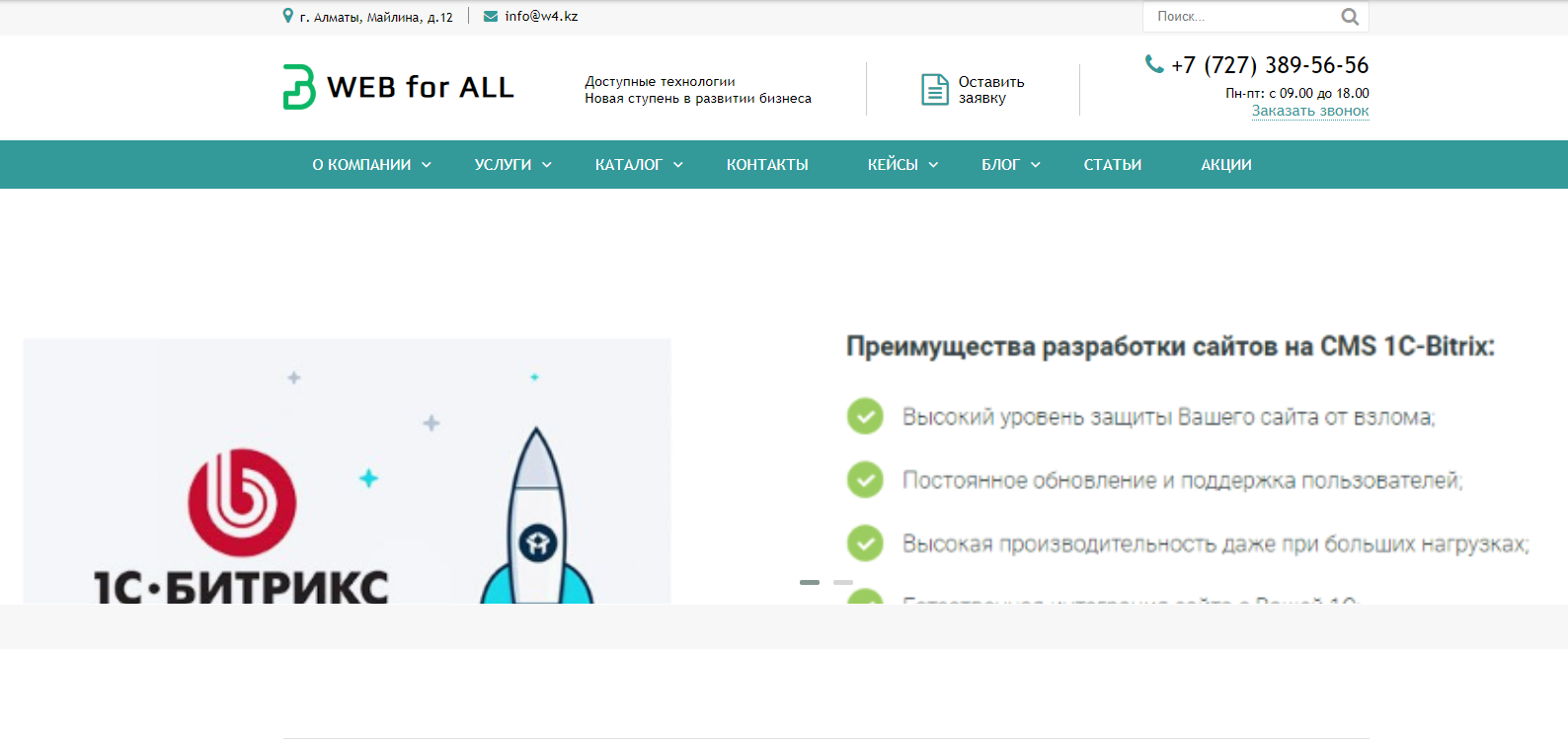Click the phone number +7 (727) 389-56-56
1568x743 pixels.
[1270, 65]
